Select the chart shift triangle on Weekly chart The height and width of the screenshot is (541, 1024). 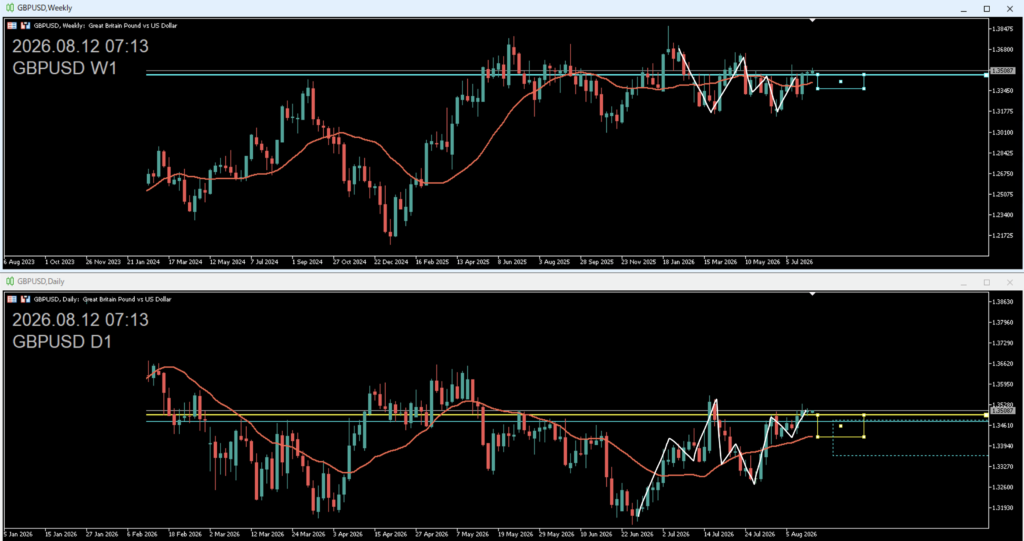[812, 20]
